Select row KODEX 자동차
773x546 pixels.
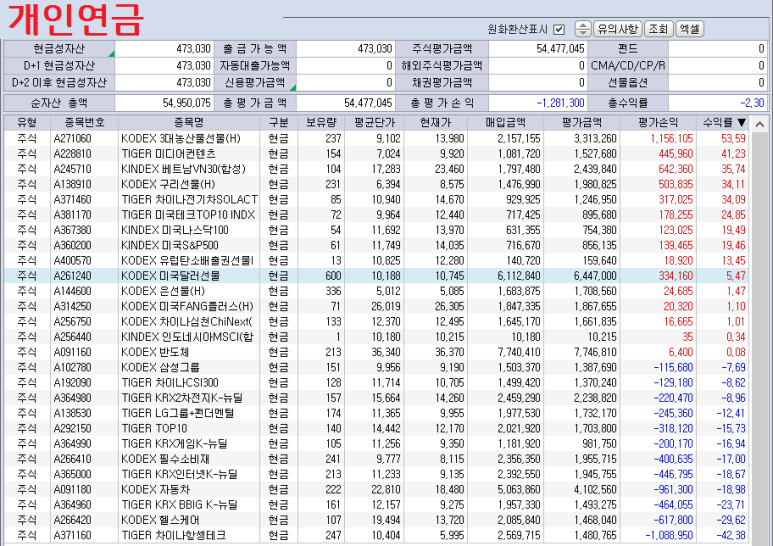(x=377, y=490)
